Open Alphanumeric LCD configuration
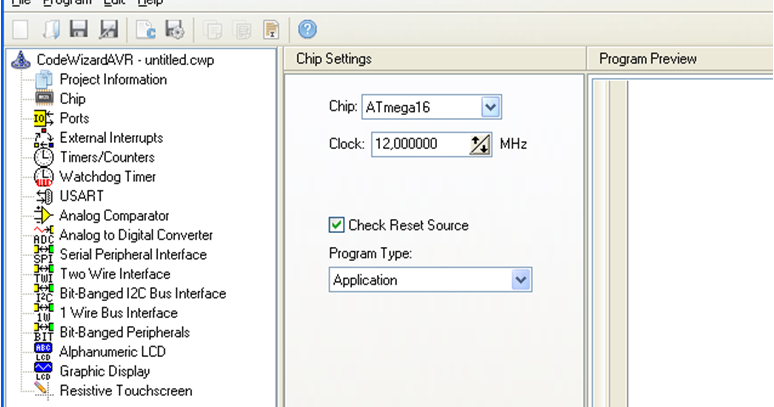The width and height of the screenshot is (774, 407). (x=112, y=352)
